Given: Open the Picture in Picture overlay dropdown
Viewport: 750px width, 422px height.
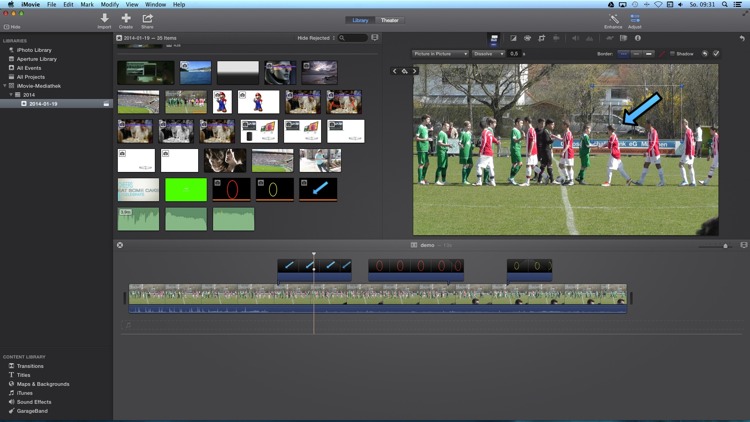Looking at the screenshot, I should click(440, 54).
